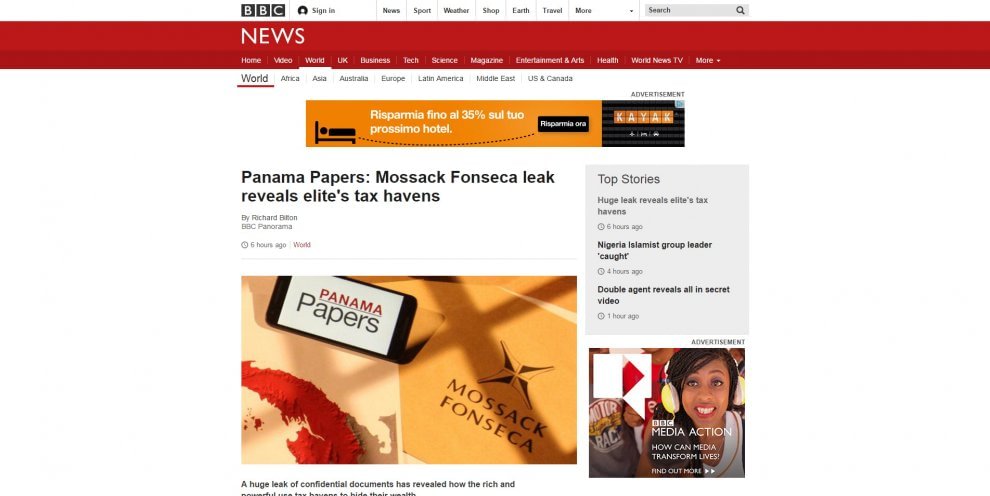Click the BBC logo blocks
The width and height of the screenshot is (990, 496).
[263, 10]
